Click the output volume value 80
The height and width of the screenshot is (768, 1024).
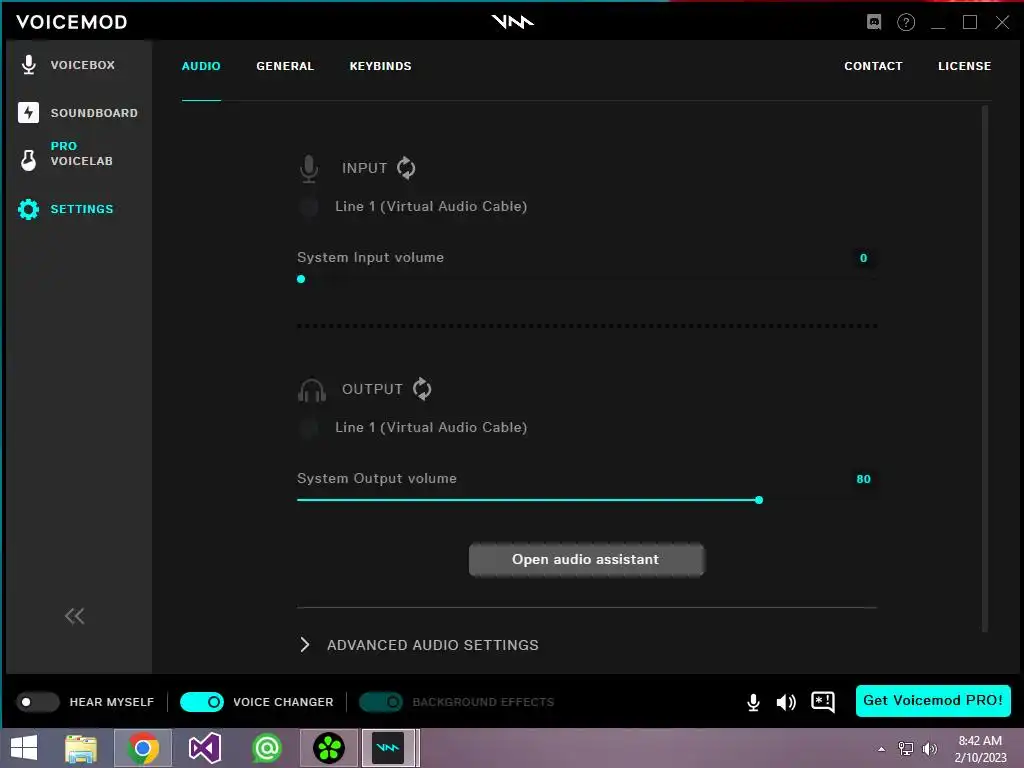pyautogui.click(x=863, y=479)
